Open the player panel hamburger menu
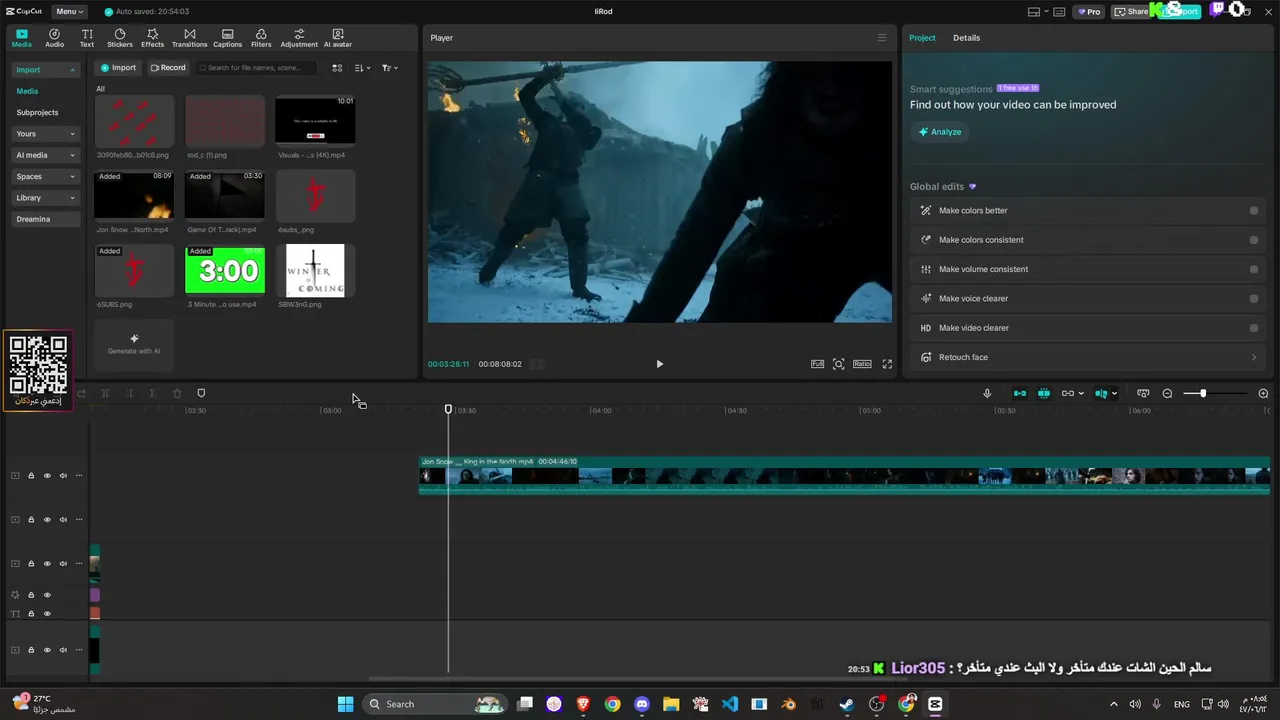 (x=881, y=38)
